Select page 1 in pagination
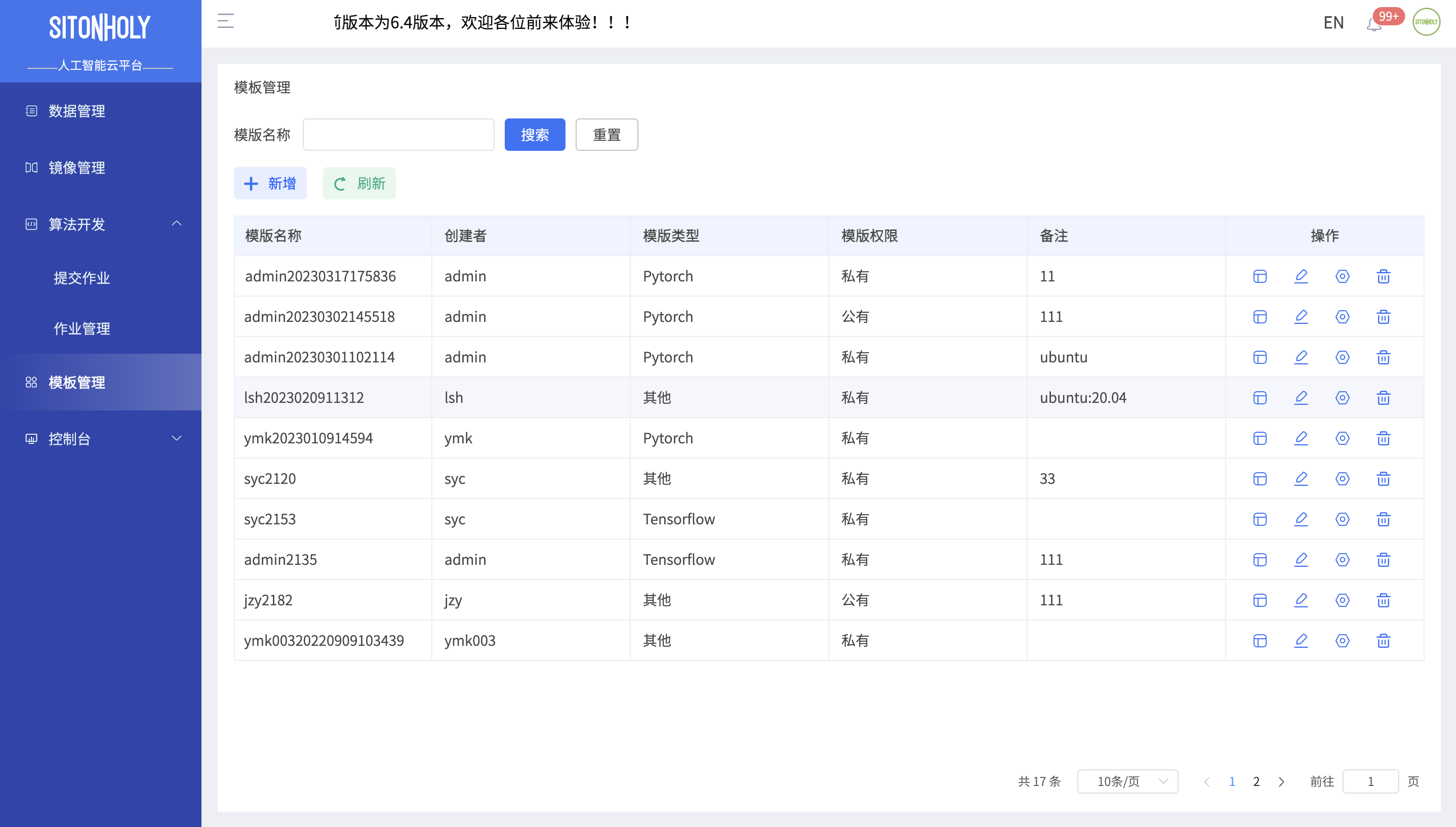The height and width of the screenshot is (827, 1456). point(1232,781)
